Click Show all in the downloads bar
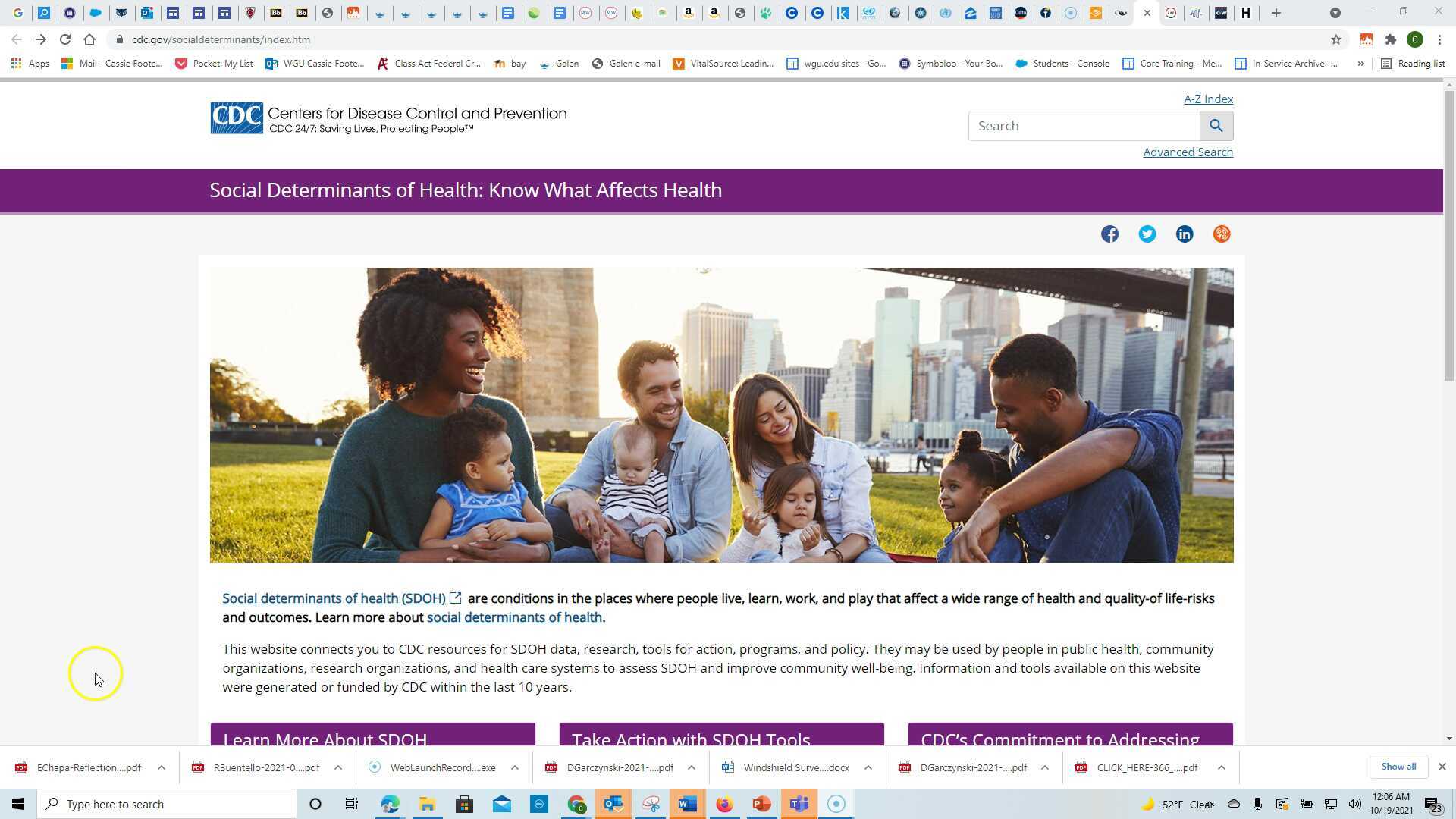Screen dimensions: 1456x819 point(1398,767)
